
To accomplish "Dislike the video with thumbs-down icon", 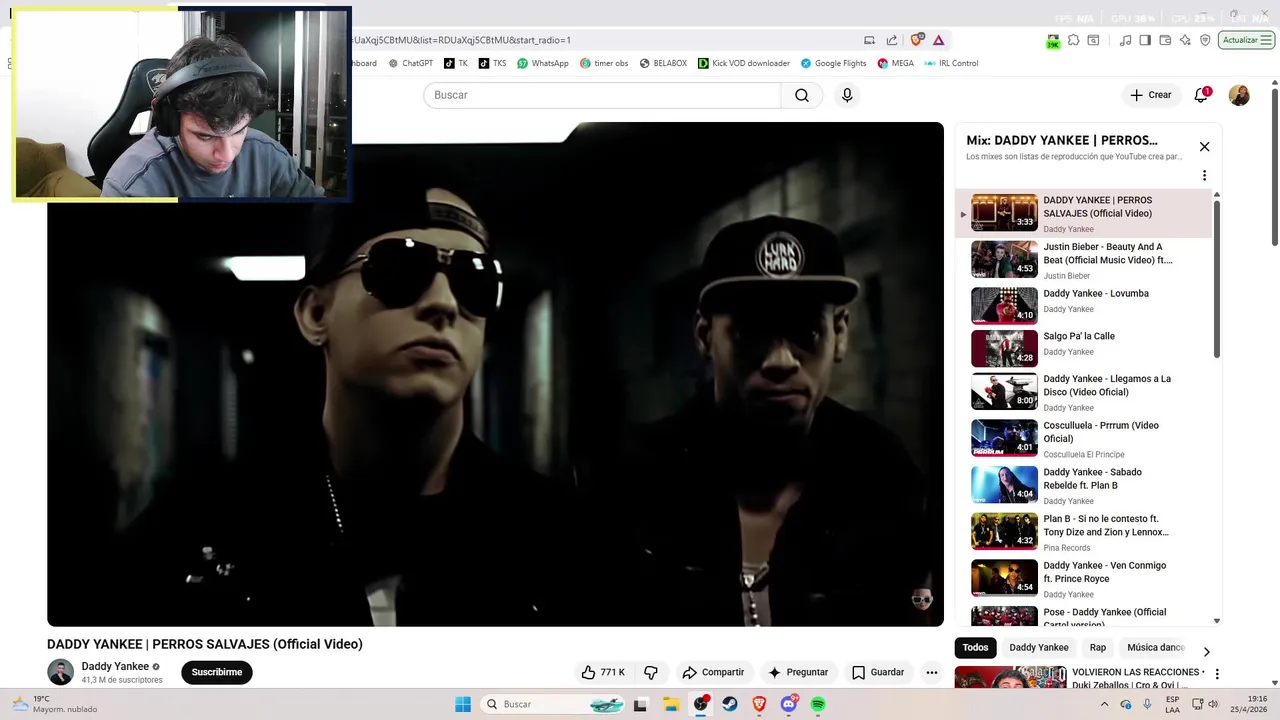I will (x=651, y=672).
